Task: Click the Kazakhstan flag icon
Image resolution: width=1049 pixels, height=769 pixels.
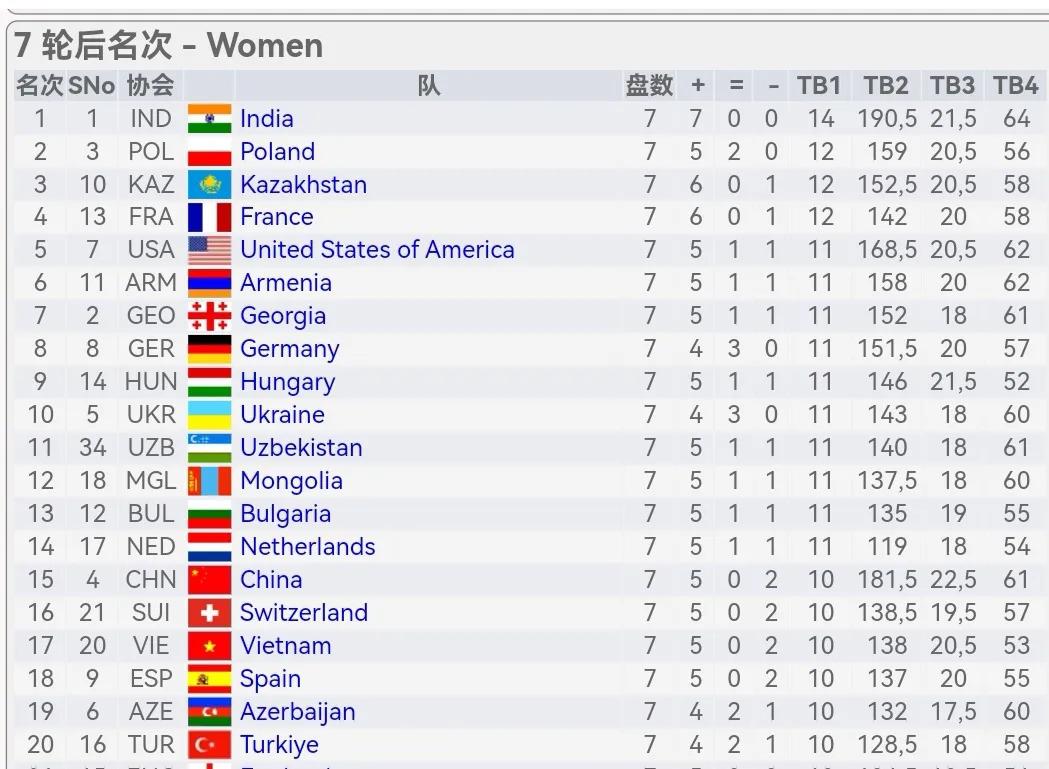Action: (x=209, y=184)
